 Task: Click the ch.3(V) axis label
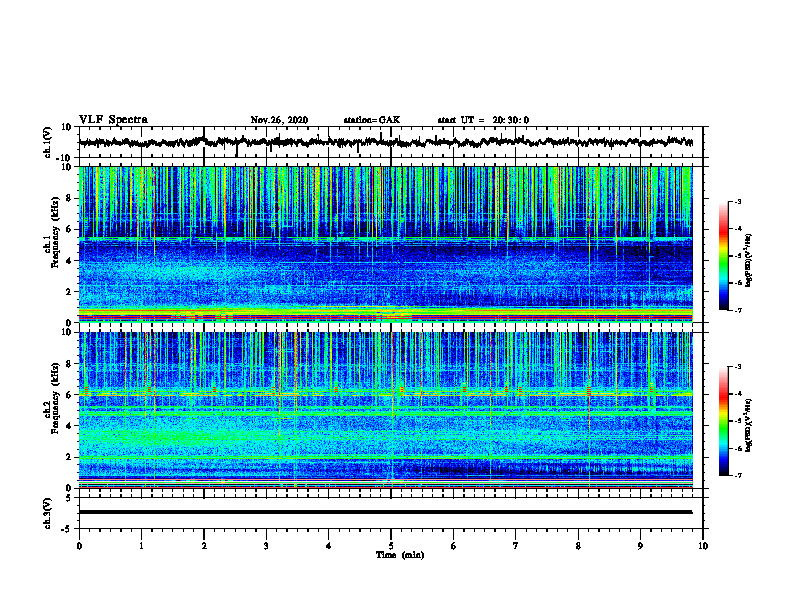coord(48,513)
